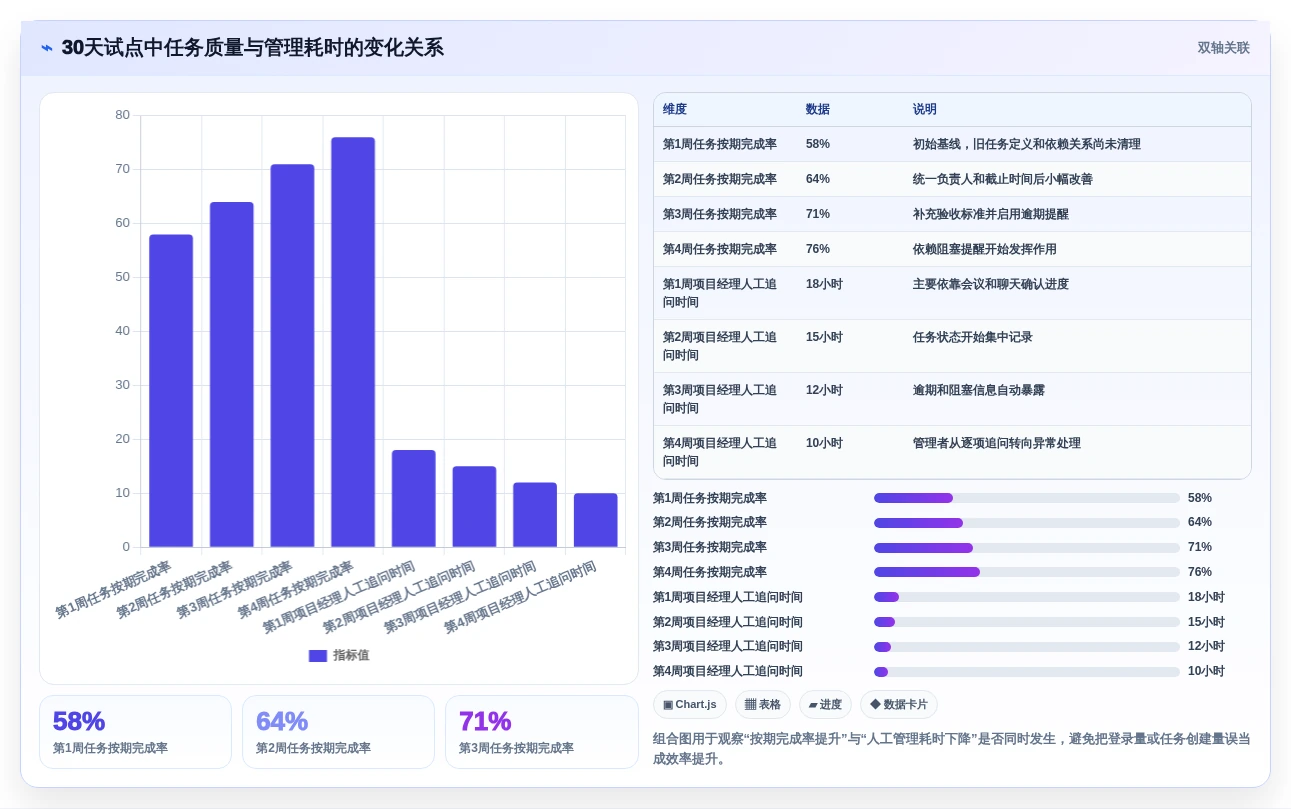The image size is (1291, 809).
Task: Click the 第2周任务按期完成率 bar in chart
Action: [232, 375]
